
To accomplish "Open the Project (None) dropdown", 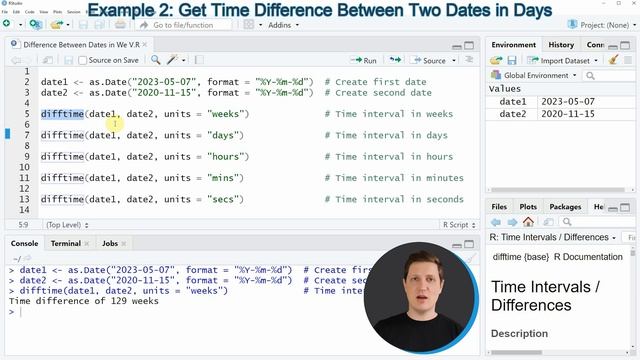I will click(x=602, y=25).
